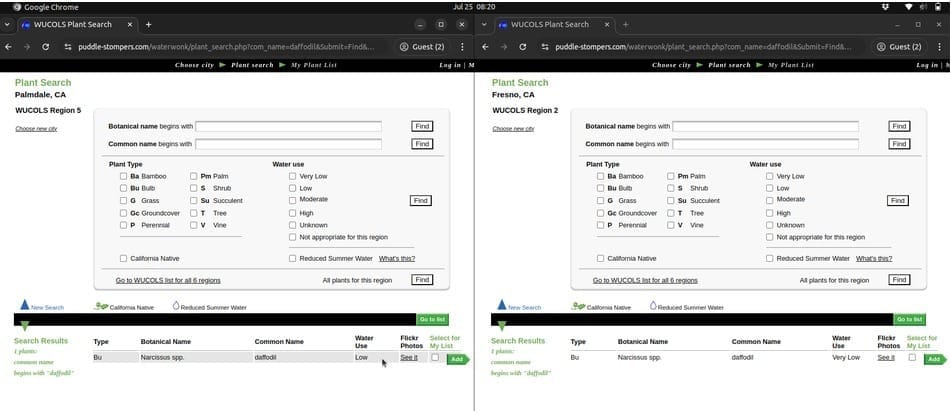Click the Common name input field on the Fresno page
The width and height of the screenshot is (951, 411).
point(765,144)
